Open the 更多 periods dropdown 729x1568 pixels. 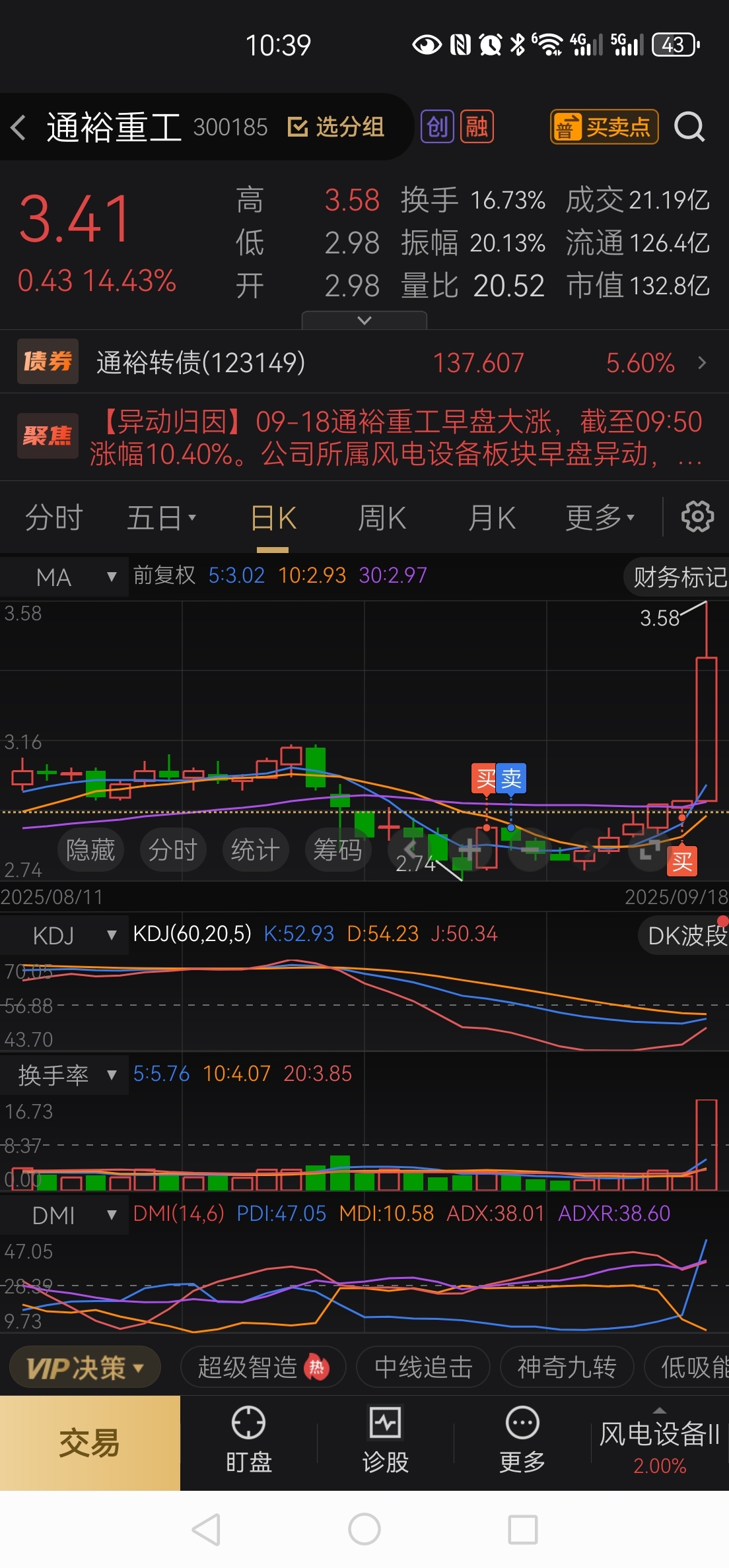pyautogui.click(x=600, y=518)
